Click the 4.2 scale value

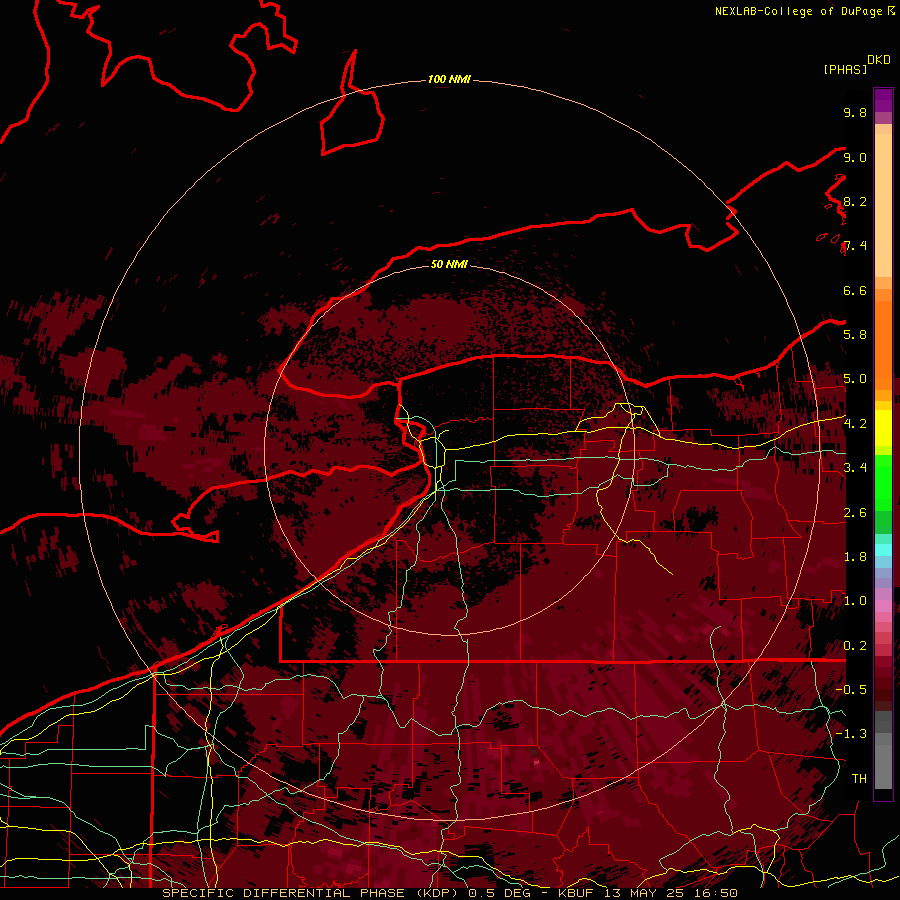click(855, 423)
